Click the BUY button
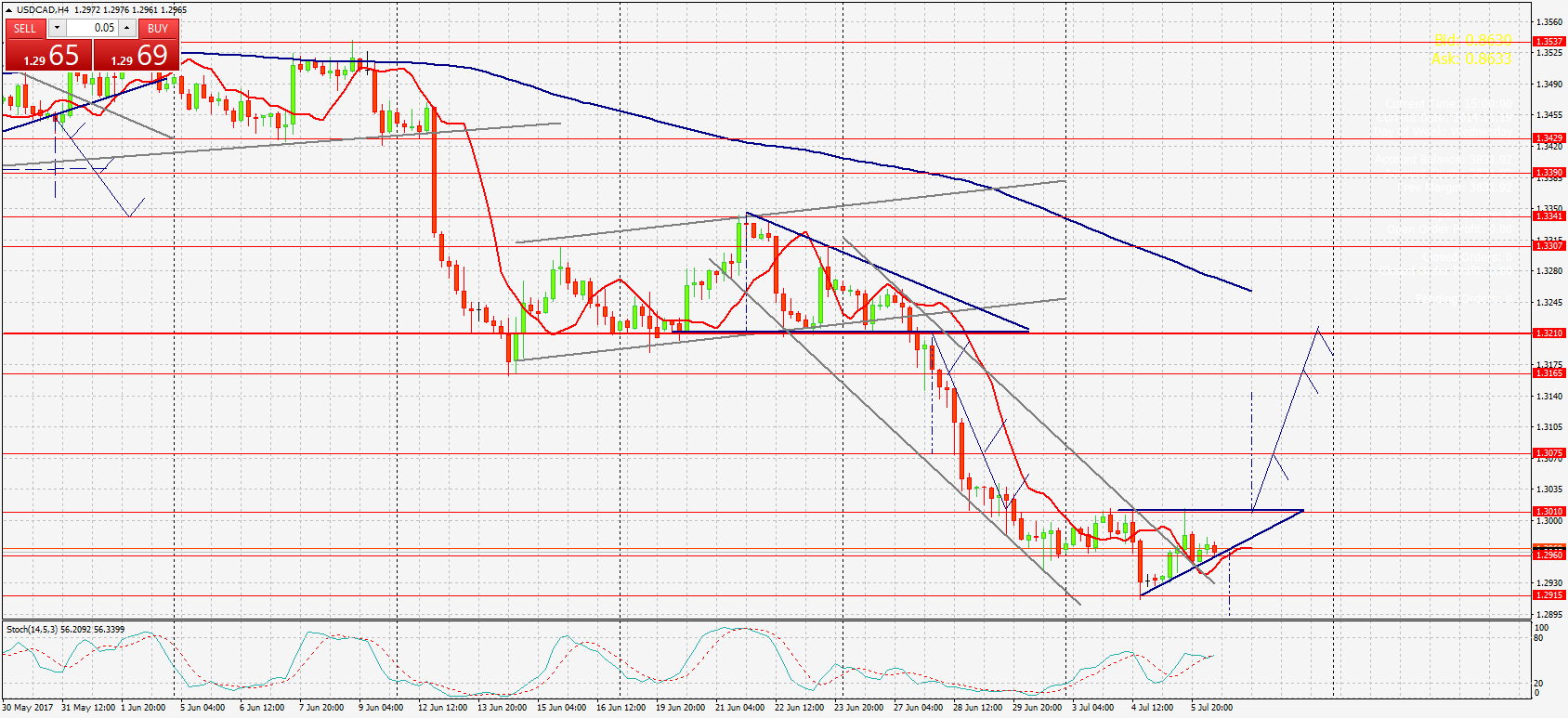 click(x=158, y=28)
